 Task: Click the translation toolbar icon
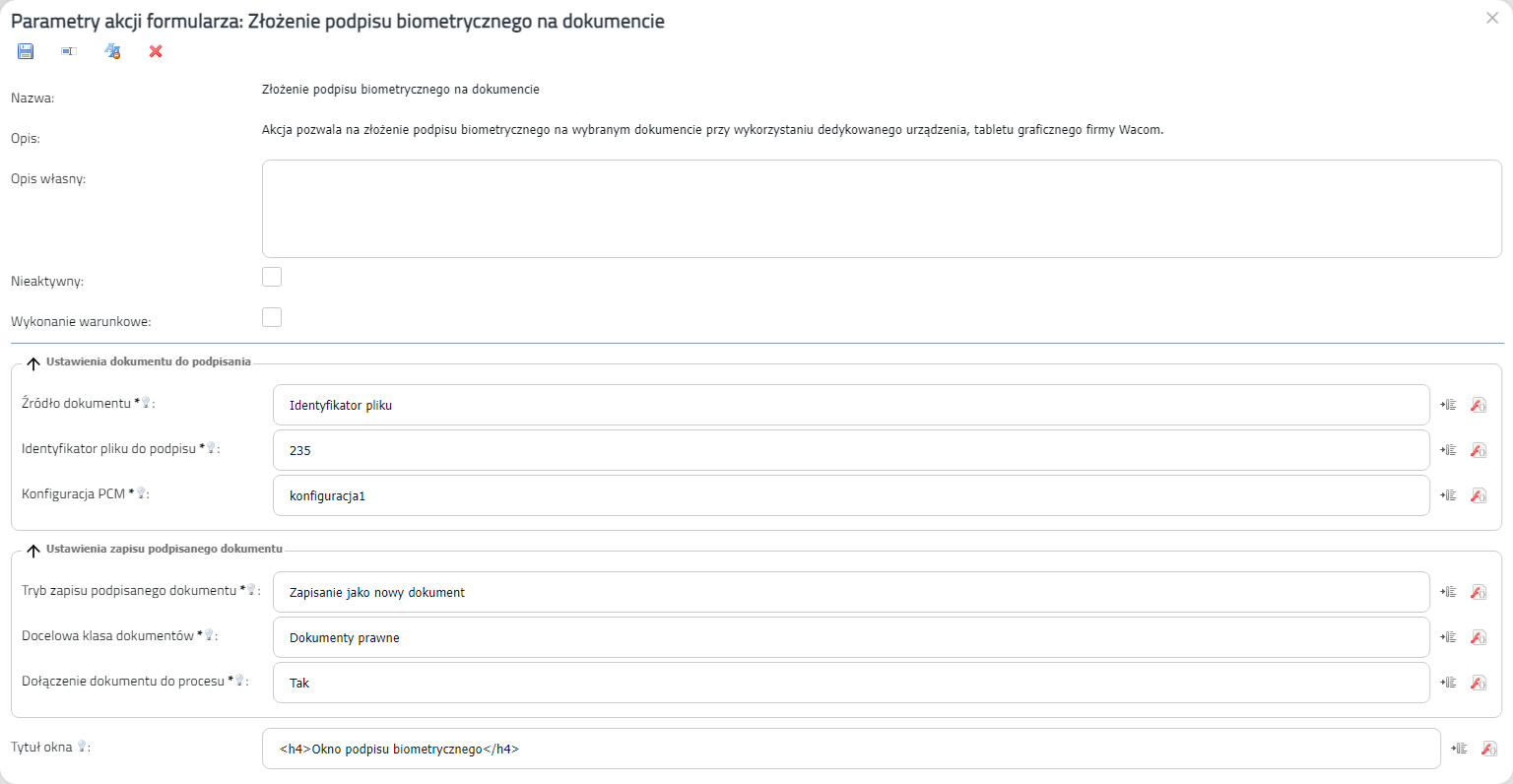point(112,51)
